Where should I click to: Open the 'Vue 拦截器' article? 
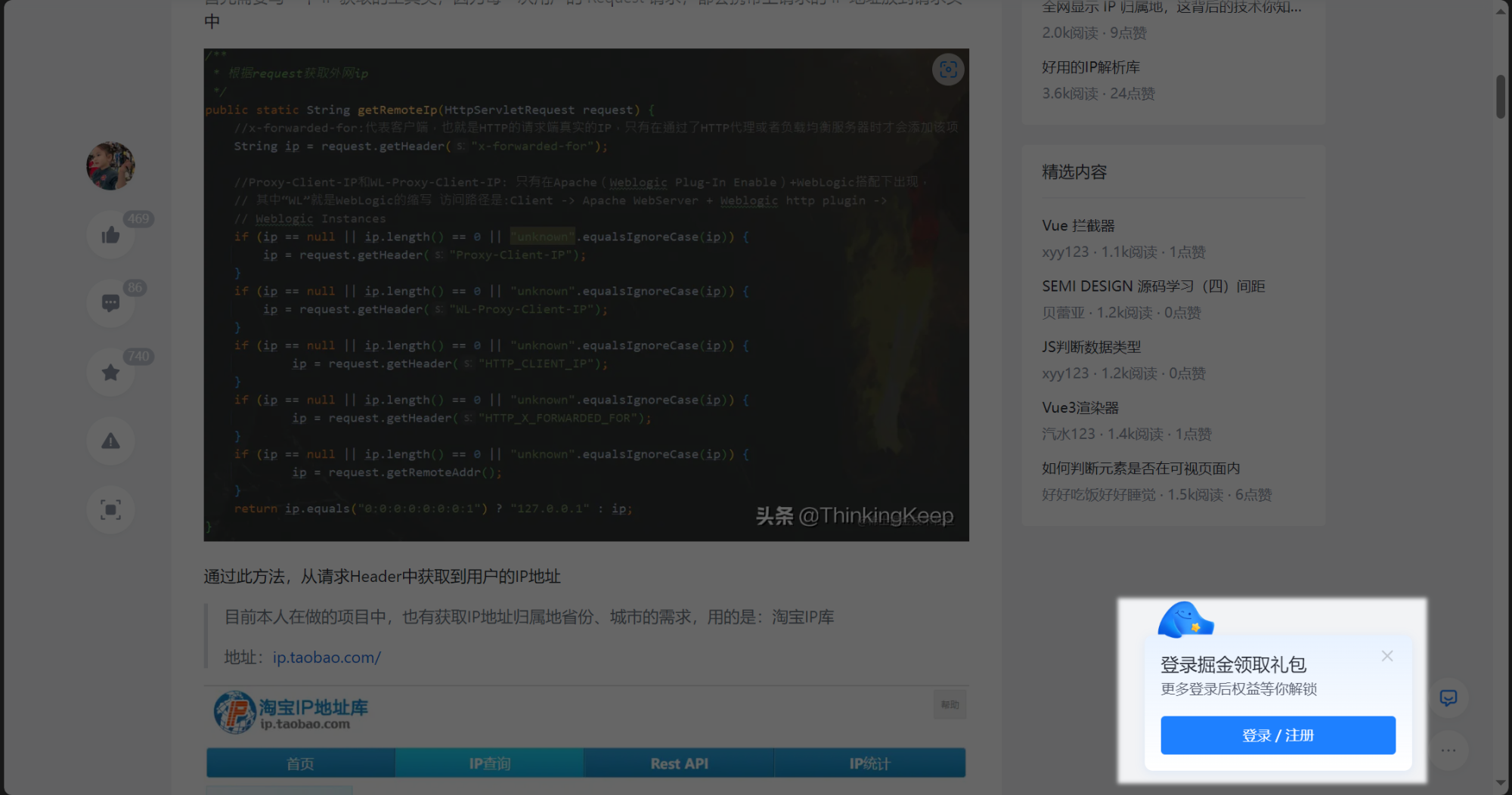click(x=1080, y=224)
